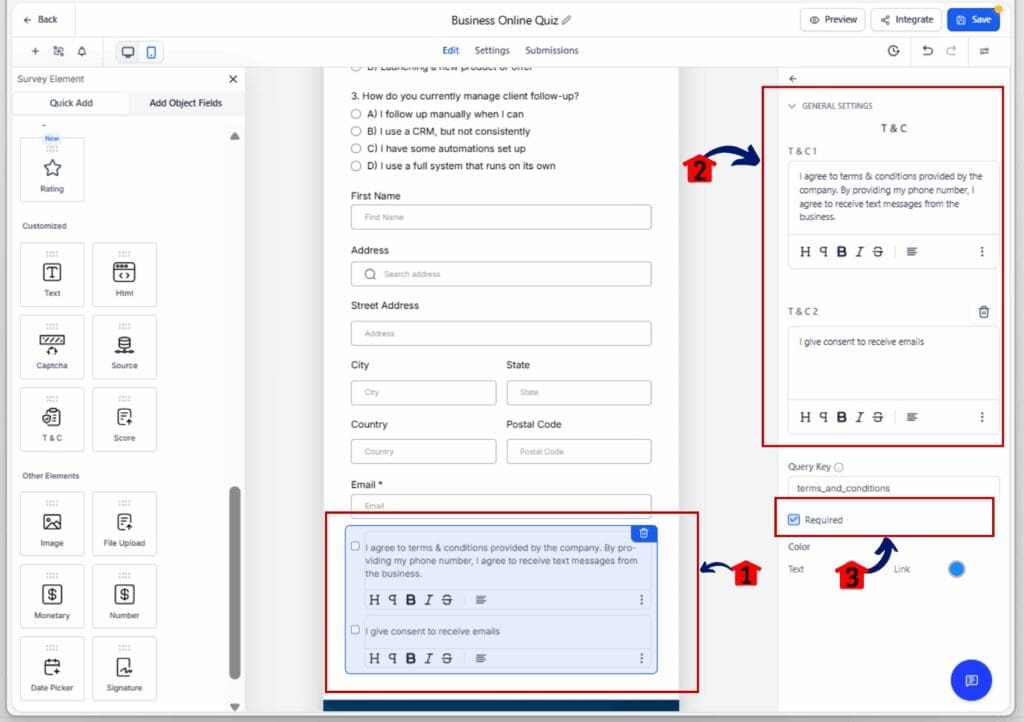
Task: Check the email consent checkbox in form
Action: point(355,630)
